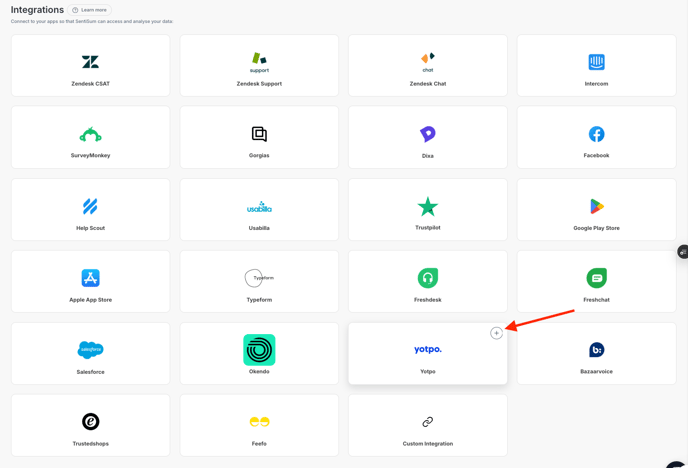
Task: Click the Salesforce label text
Action: click(x=90, y=372)
